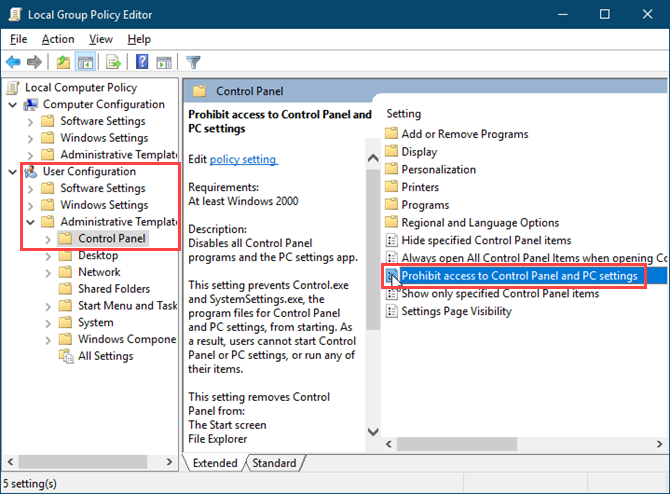Click the Export List toolbar icon
The width and height of the screenshot is (670, 494).
[114, 62]
